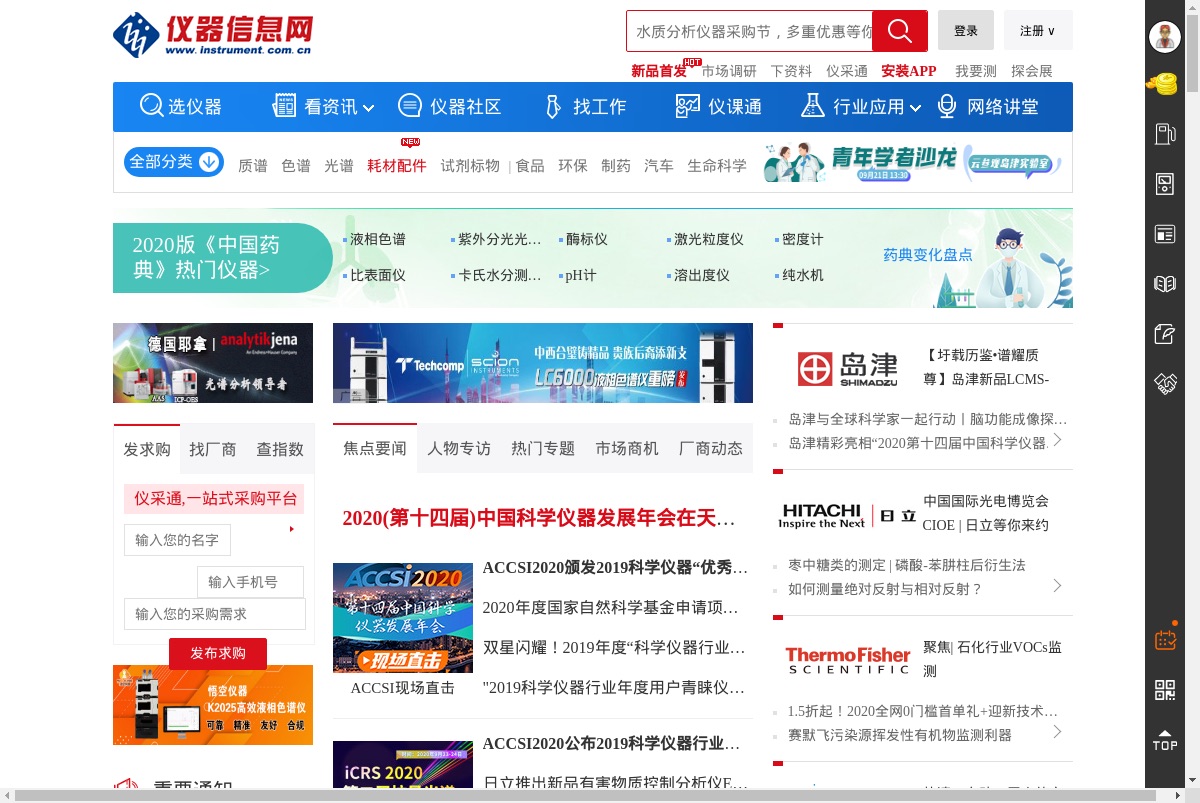Switch to 厂商动态 tab
This screenshot has height=803, width=1200.
pyautogui.click(x=711, y=448)
